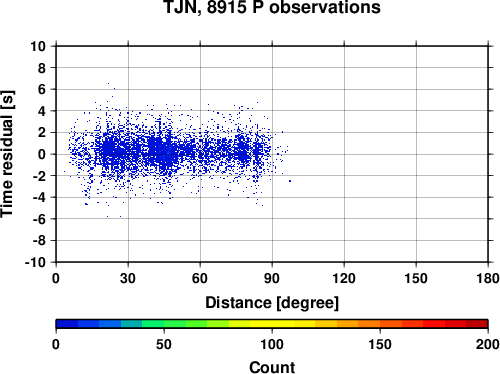Click the orange segment of the colorbar
Viewport: 500px width, 374px height.
(x=369, y=324)
